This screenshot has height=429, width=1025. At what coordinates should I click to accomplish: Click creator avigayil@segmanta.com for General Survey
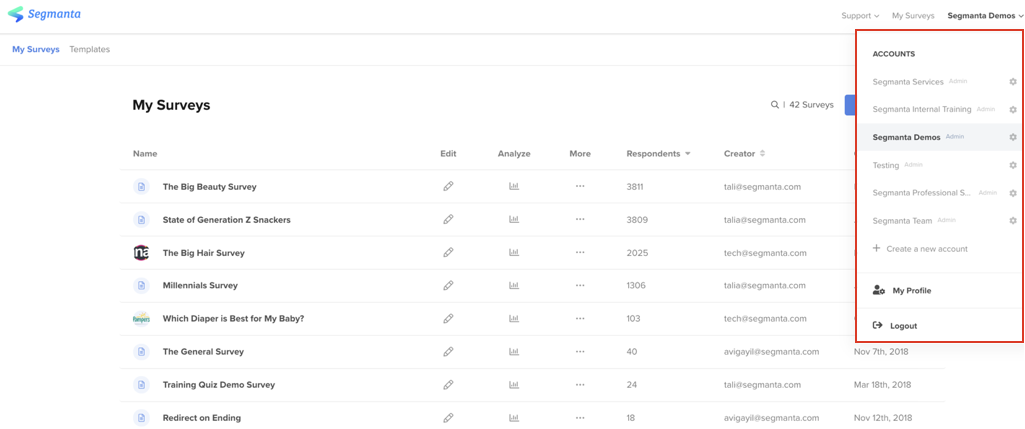pos(771,351)
